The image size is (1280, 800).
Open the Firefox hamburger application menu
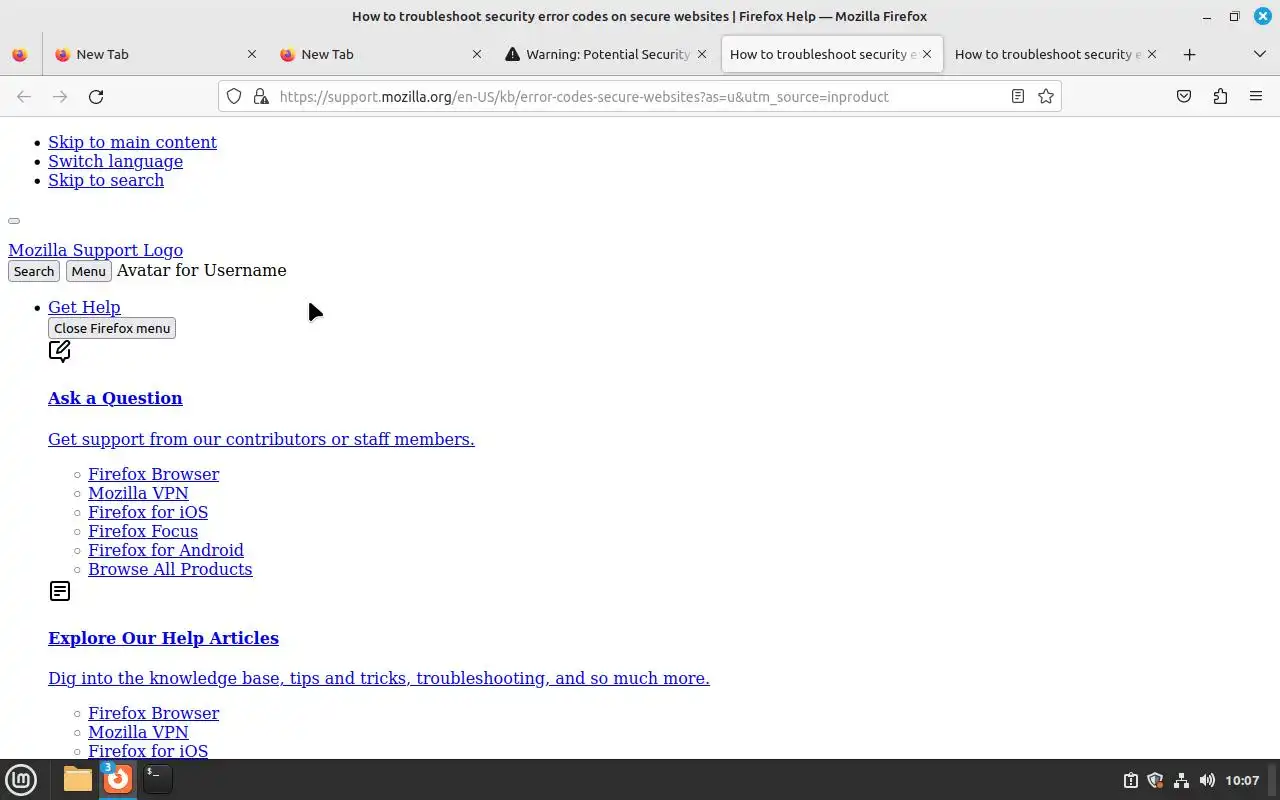pos(1256,96)
